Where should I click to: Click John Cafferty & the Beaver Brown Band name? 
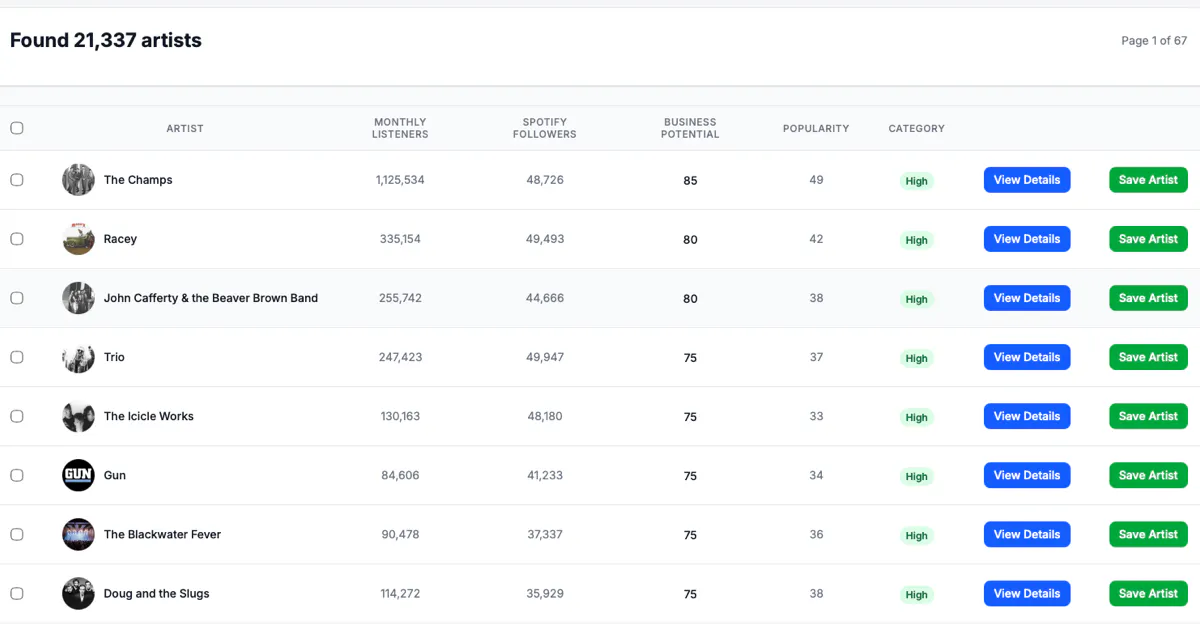pos(211,298)
